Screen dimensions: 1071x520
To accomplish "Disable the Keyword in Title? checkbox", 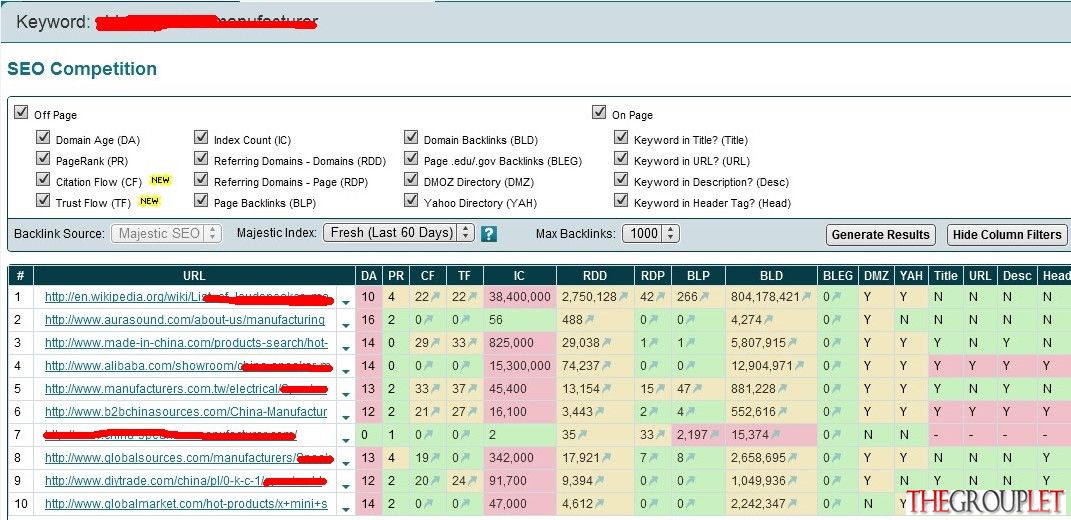I will 621,137.
